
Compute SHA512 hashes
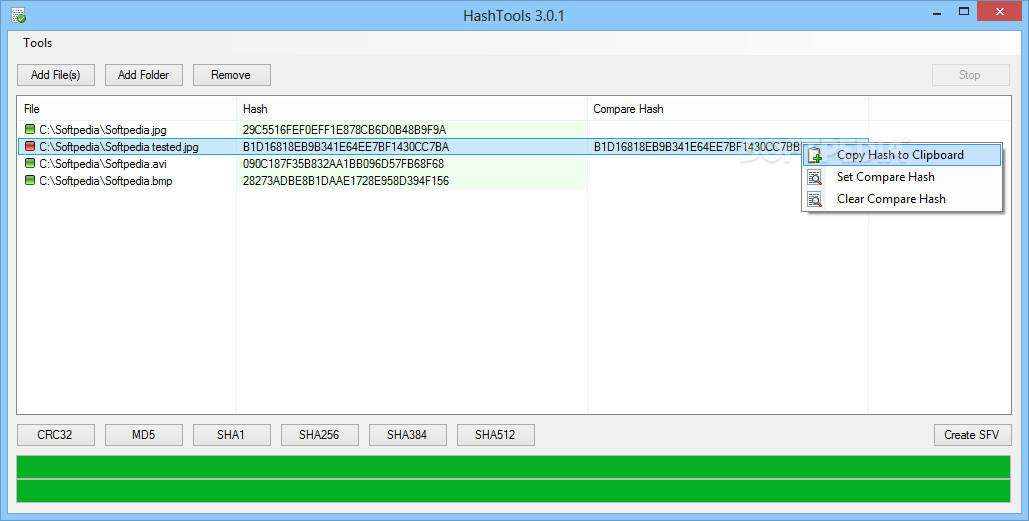[495, 434]
